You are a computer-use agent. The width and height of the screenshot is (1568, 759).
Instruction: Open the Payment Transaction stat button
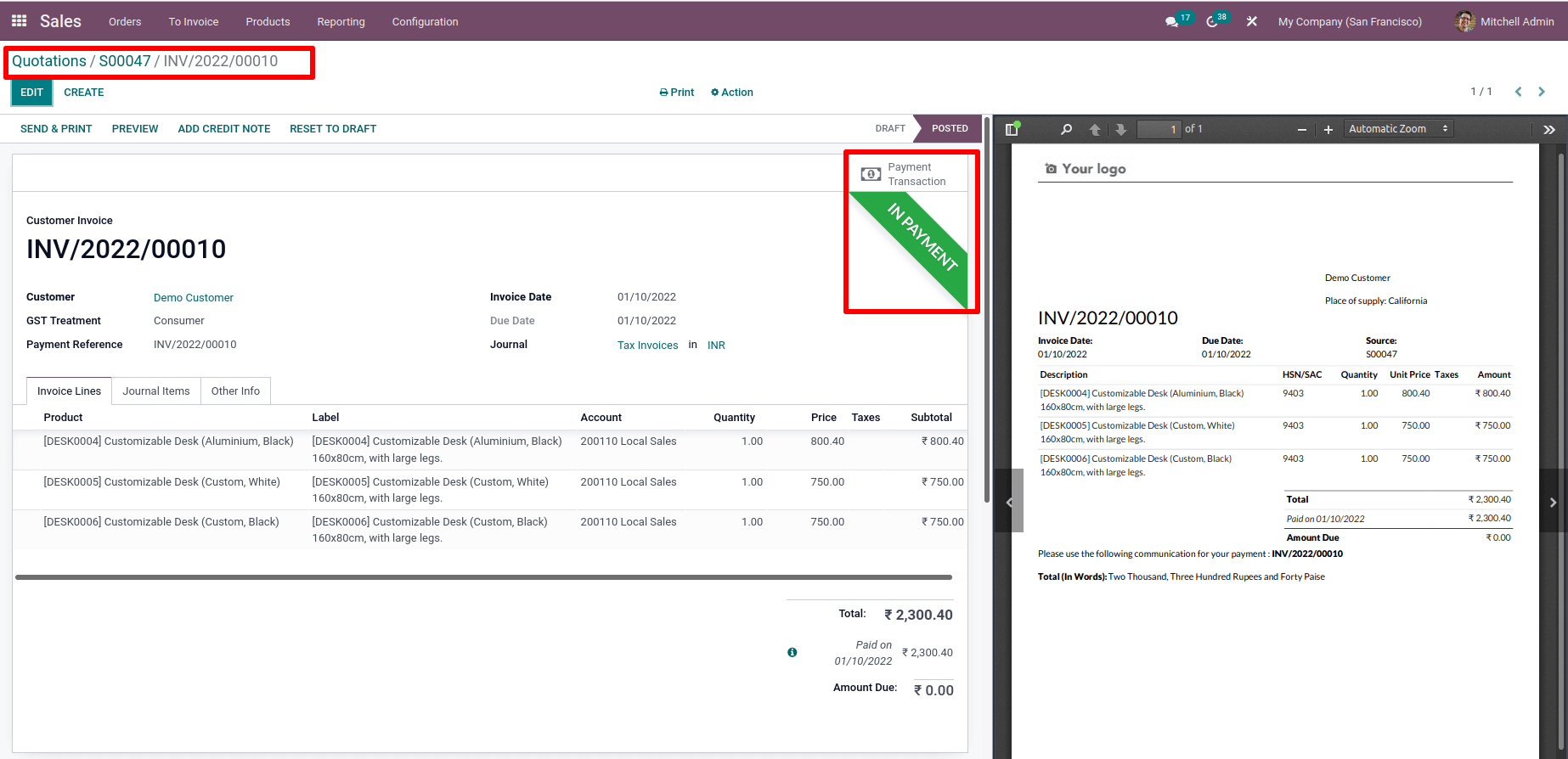(x=909, y=174)
